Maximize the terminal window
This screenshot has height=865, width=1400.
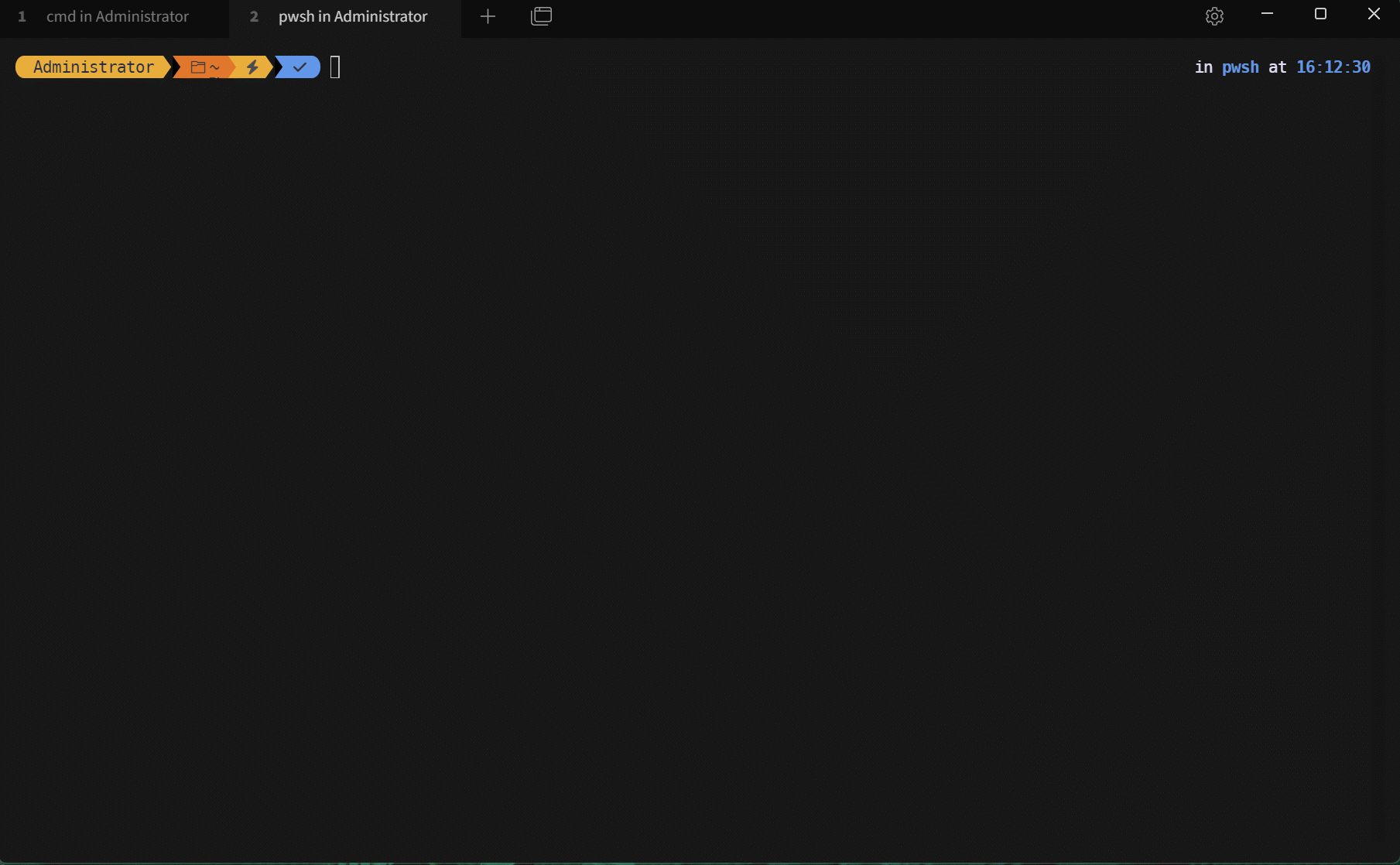coord(1320,14)
